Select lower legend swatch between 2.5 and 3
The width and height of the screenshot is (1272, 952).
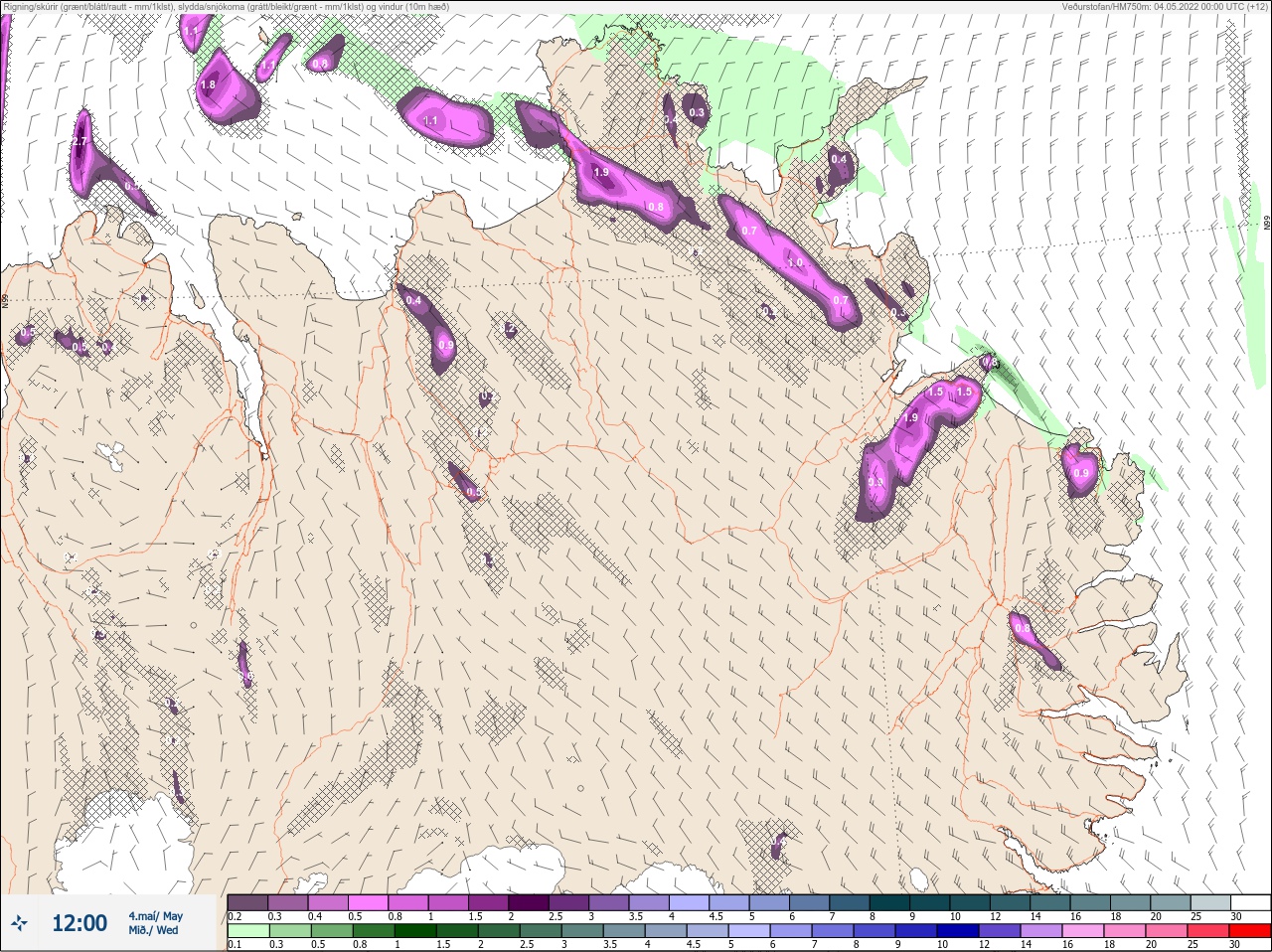(x=542, y=931)
